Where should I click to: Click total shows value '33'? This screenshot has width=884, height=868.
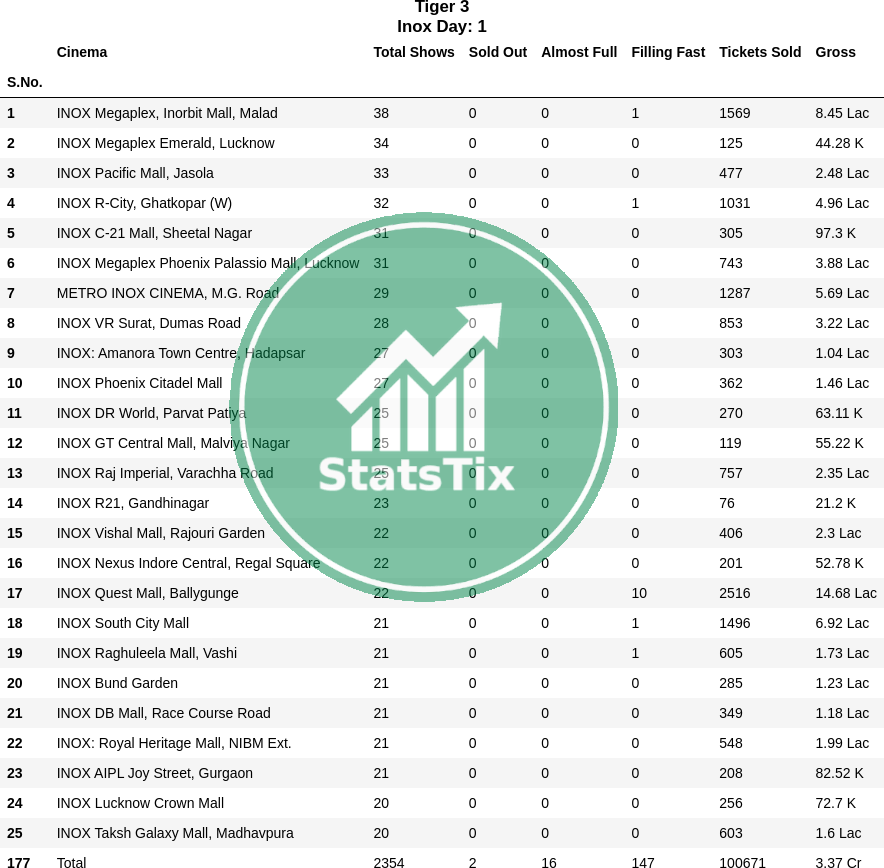[381, 173]
